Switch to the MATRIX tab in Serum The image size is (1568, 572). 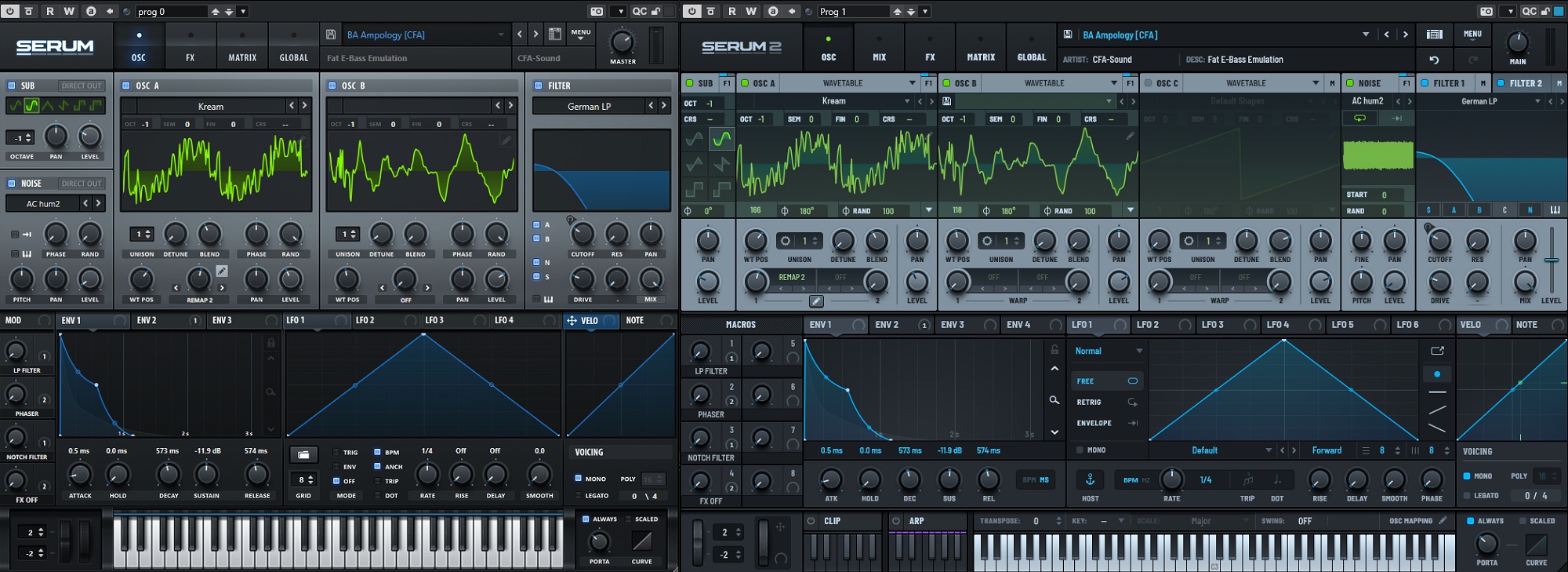[242, 46]
